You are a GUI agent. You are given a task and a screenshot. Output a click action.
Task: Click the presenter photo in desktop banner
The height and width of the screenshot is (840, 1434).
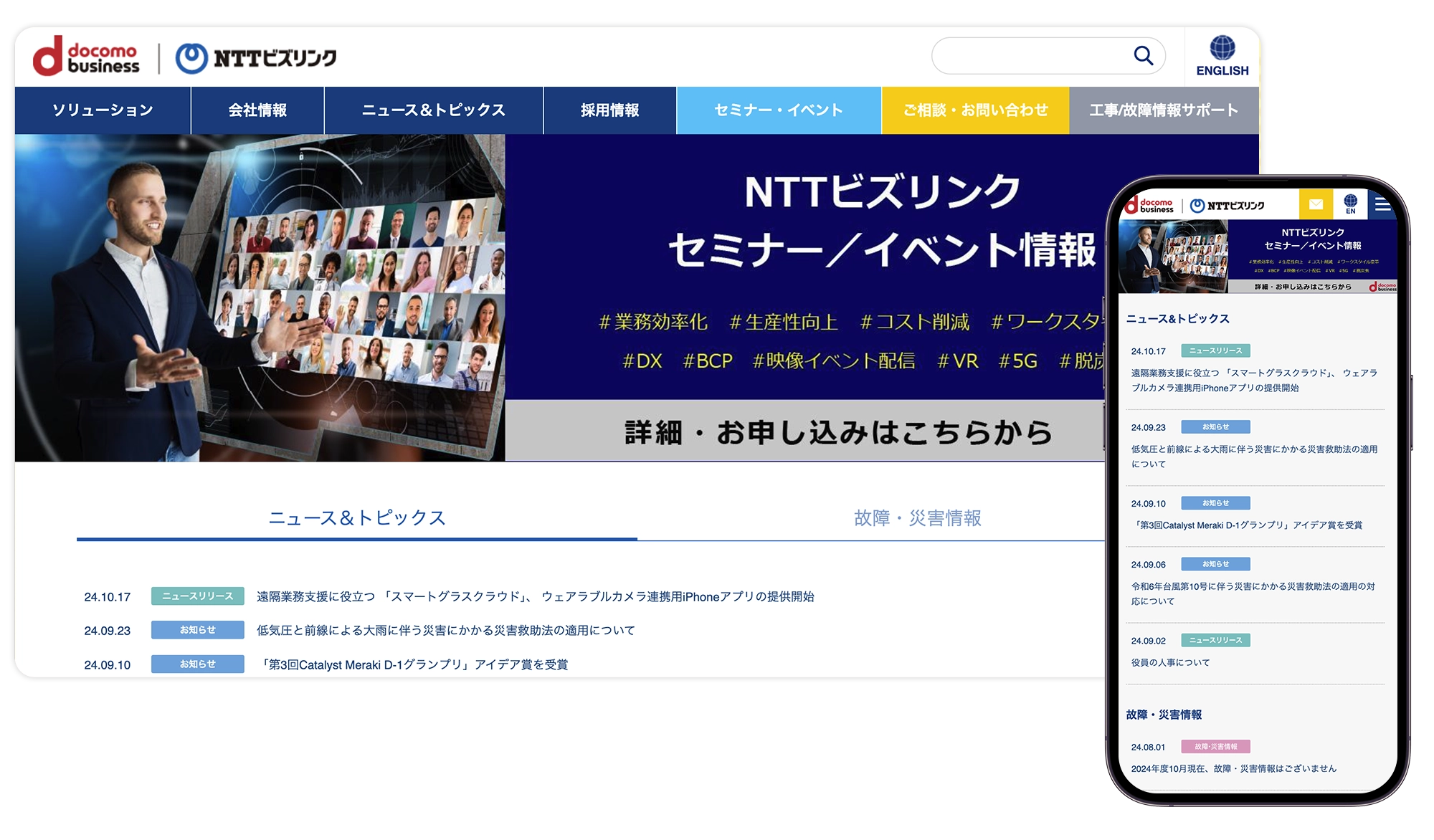coord(260,297)
